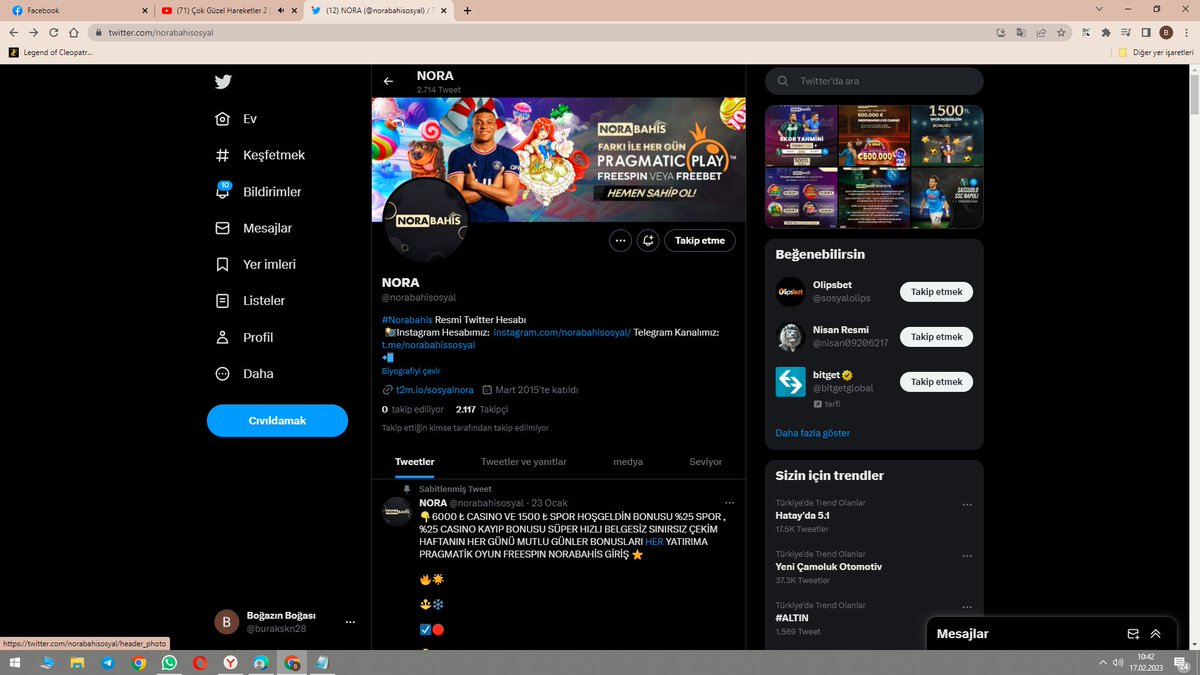Follow Olipsbet with Takip etmek
Image resolution: width=1200 pixels, height=675 pixels.
coord(936,292)
